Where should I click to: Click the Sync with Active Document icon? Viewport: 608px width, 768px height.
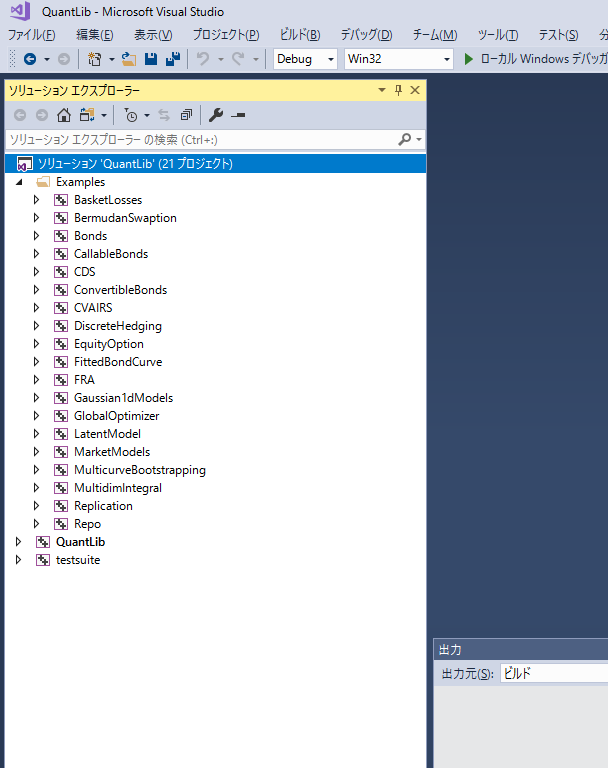pyautogui.click(x=164, y=115)
